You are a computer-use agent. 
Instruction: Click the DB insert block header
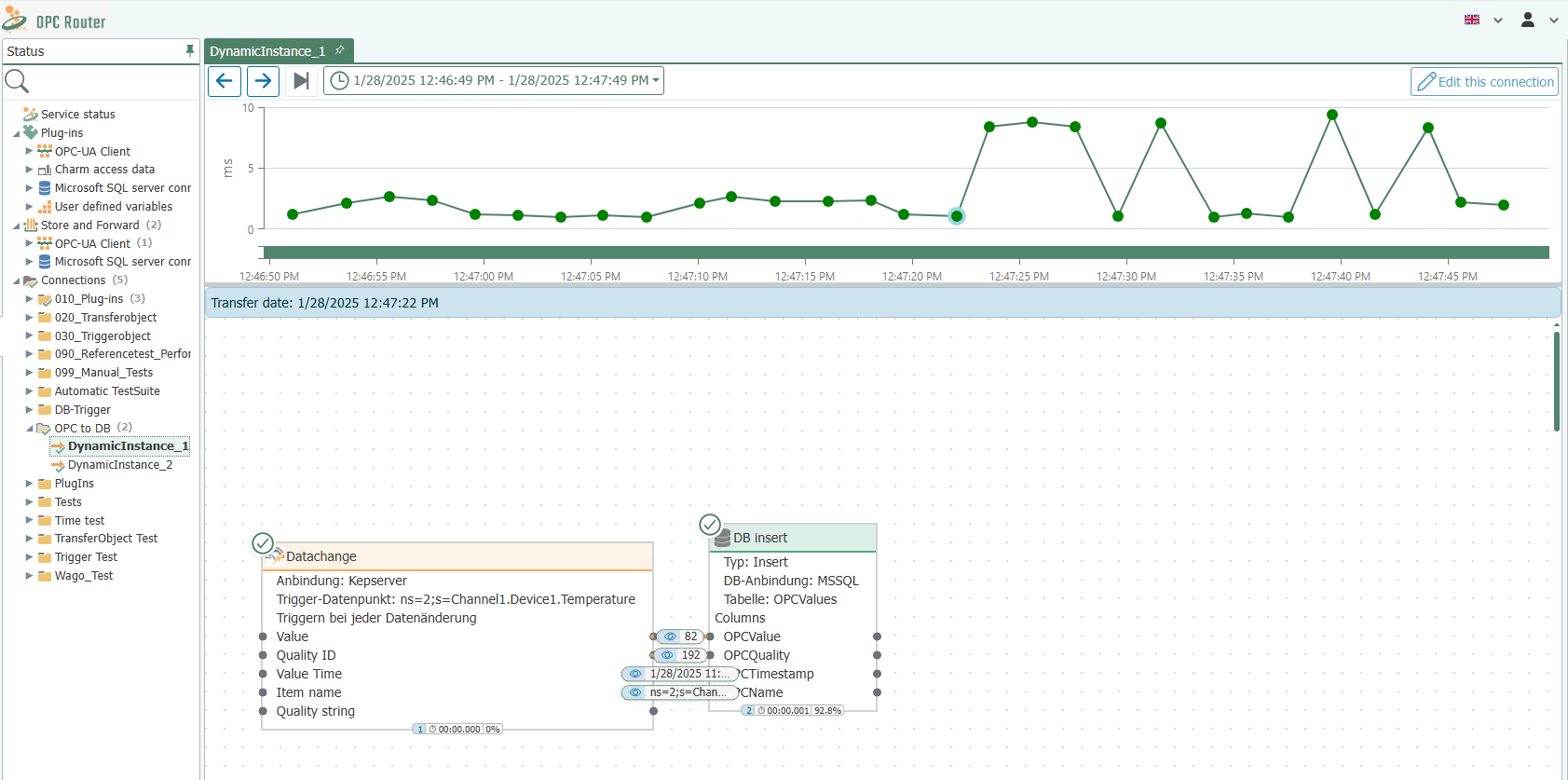pyautogui.click(x=793, y=538)
